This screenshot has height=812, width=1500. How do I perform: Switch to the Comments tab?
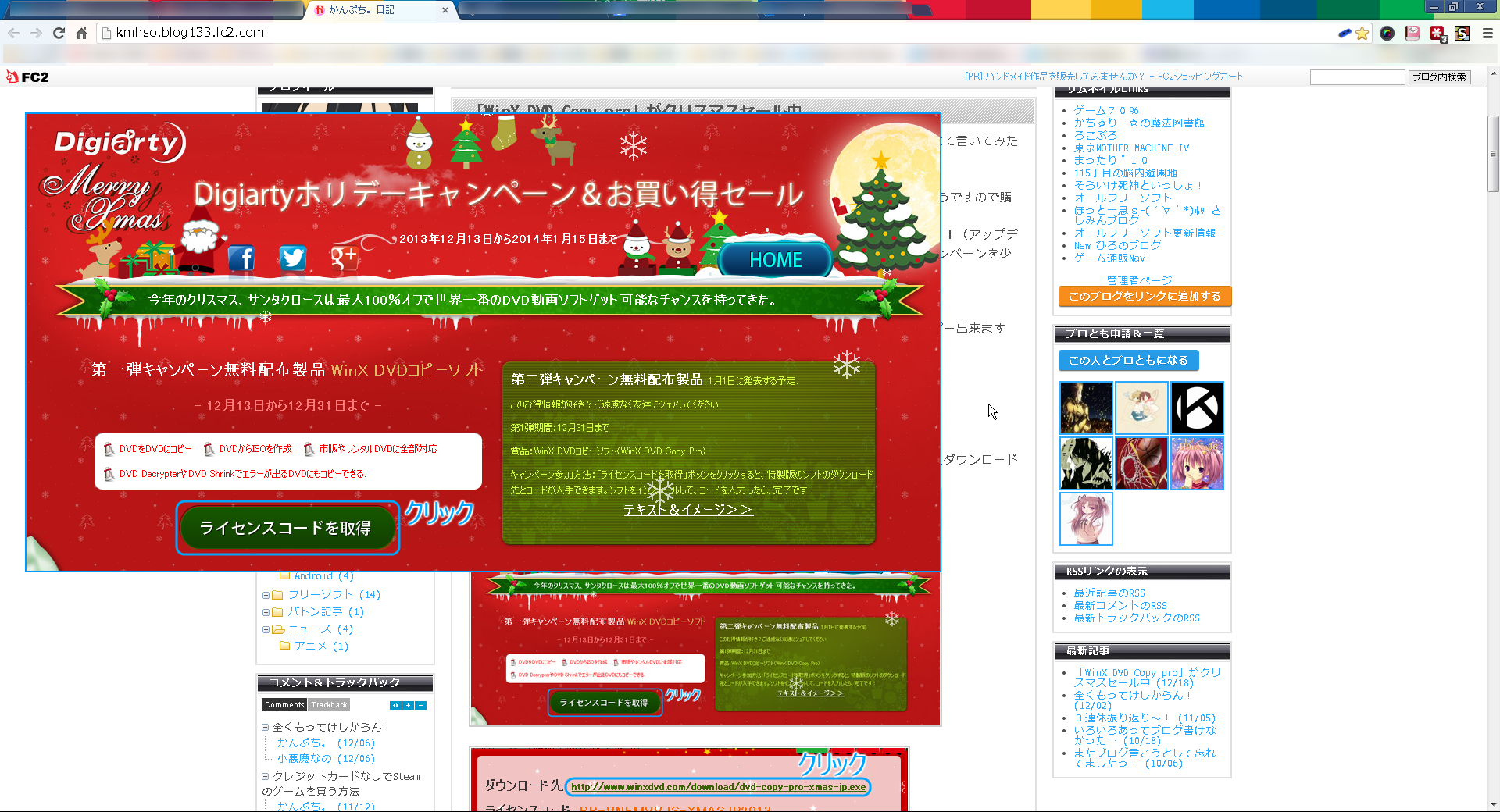pos(284,705)
